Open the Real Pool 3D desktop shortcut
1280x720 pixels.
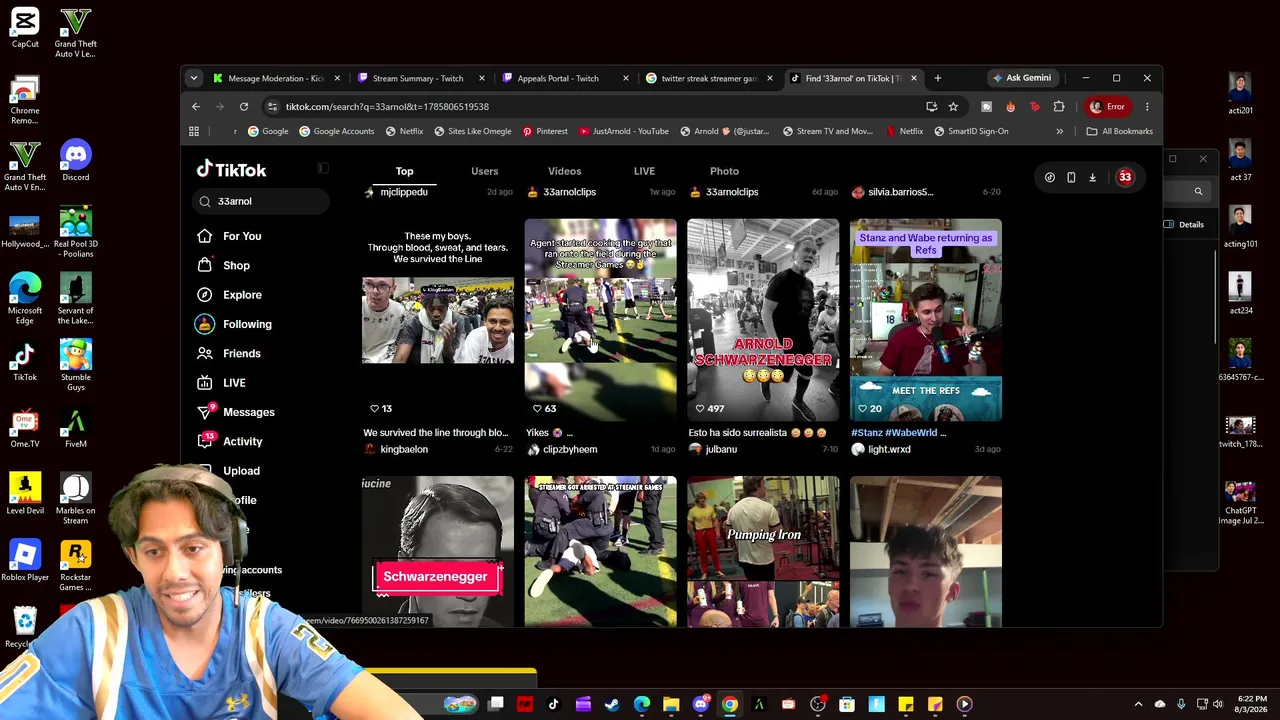(75, 232)
